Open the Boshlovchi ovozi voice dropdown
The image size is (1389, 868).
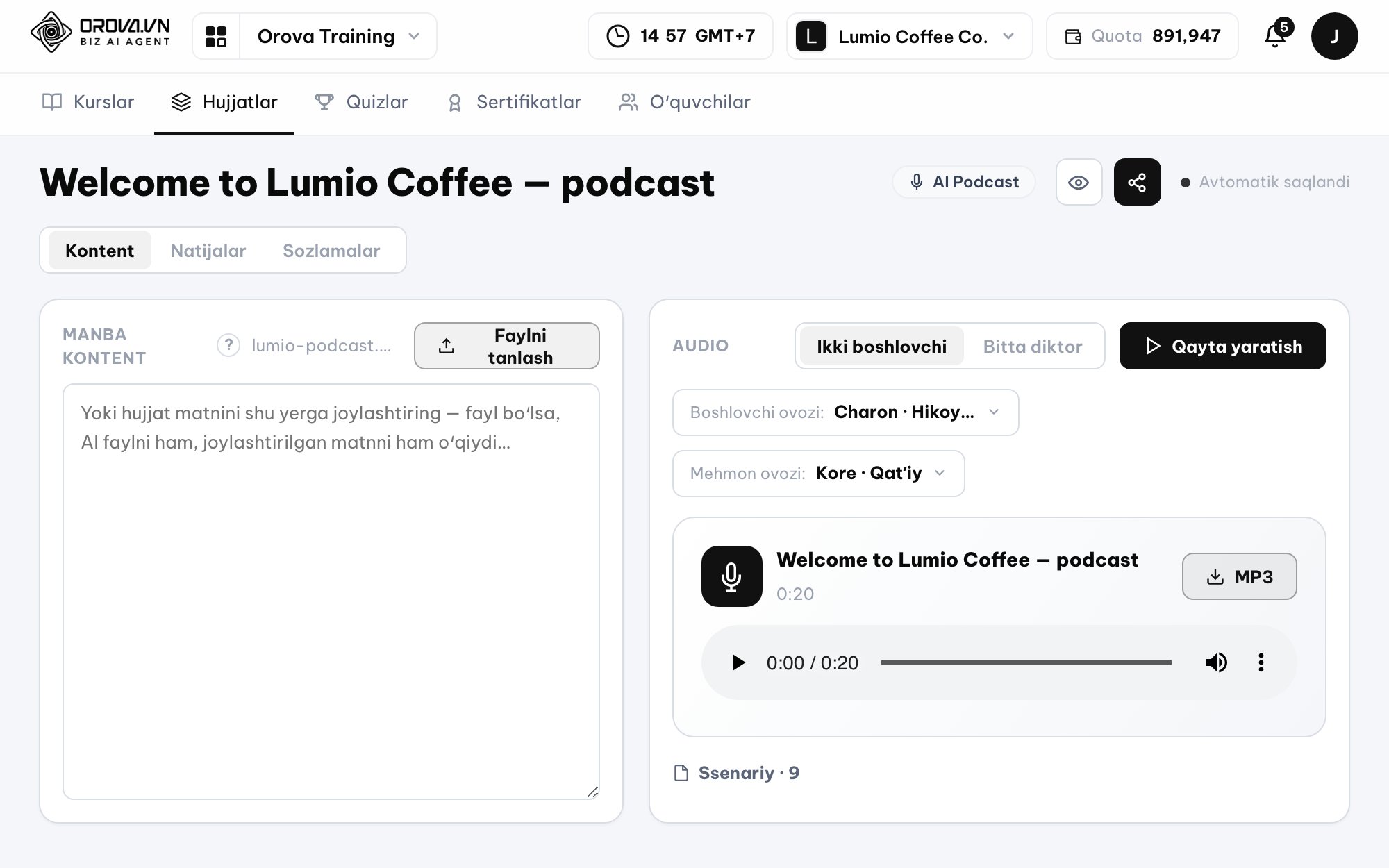click(x=845, y=412)
